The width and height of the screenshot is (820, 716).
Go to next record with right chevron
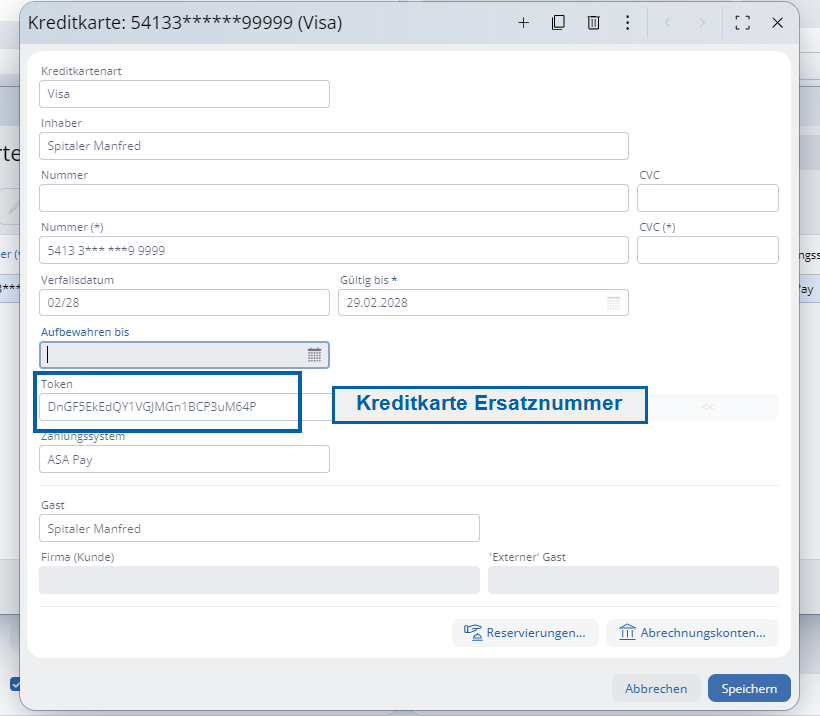click(702, 23)
